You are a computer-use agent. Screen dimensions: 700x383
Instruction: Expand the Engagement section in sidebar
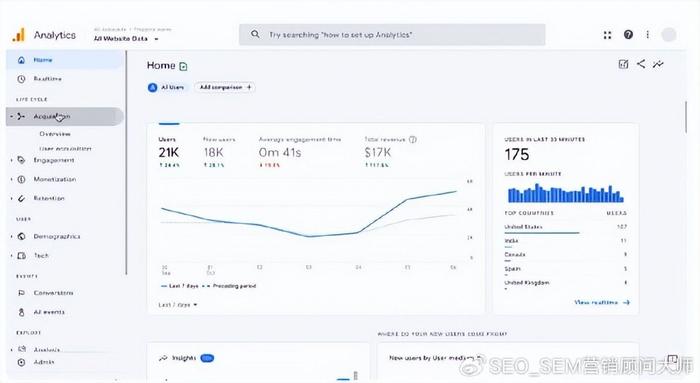point(54,160)
